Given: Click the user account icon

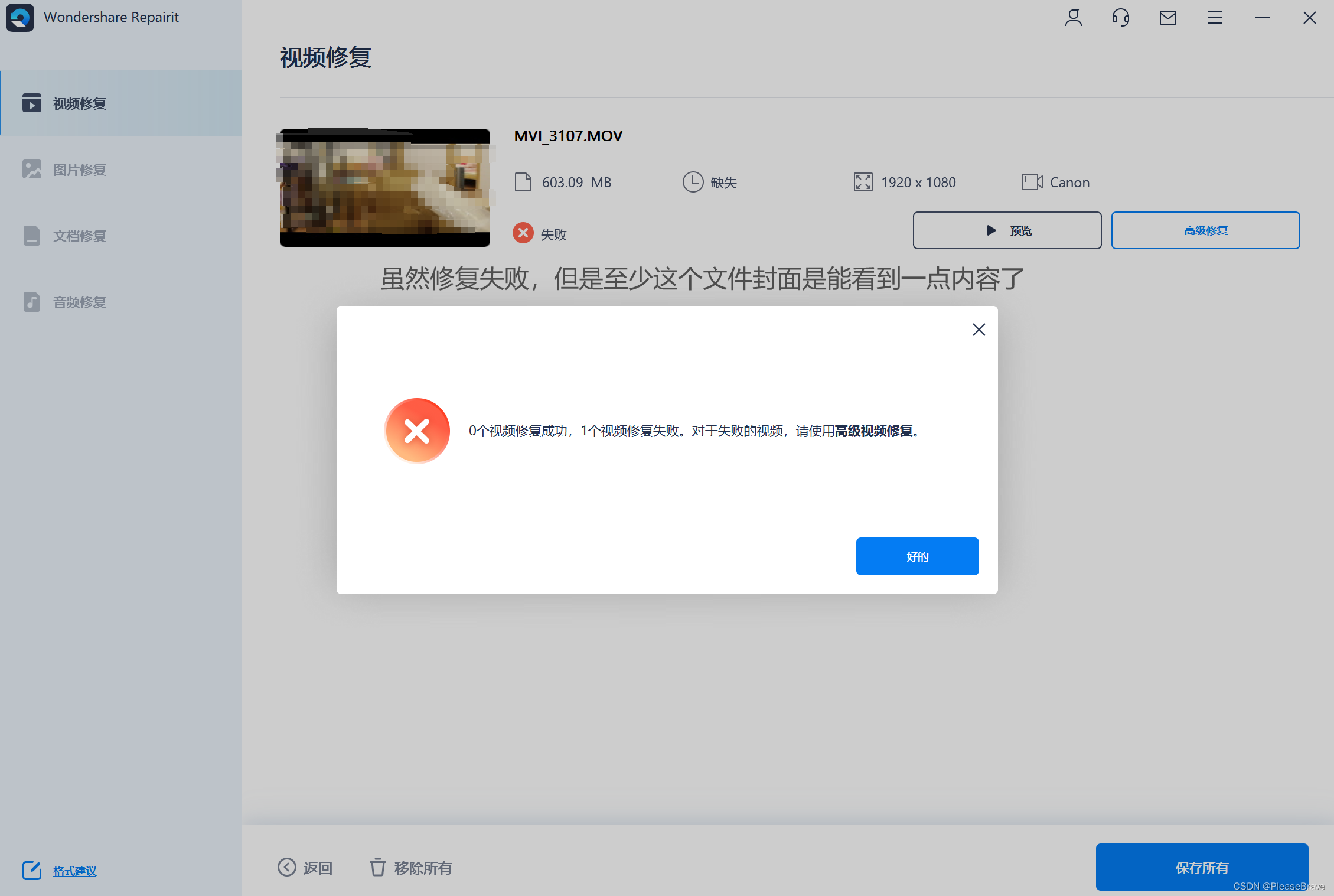Looking at the screenshot, I should (x=1073, y=18).
